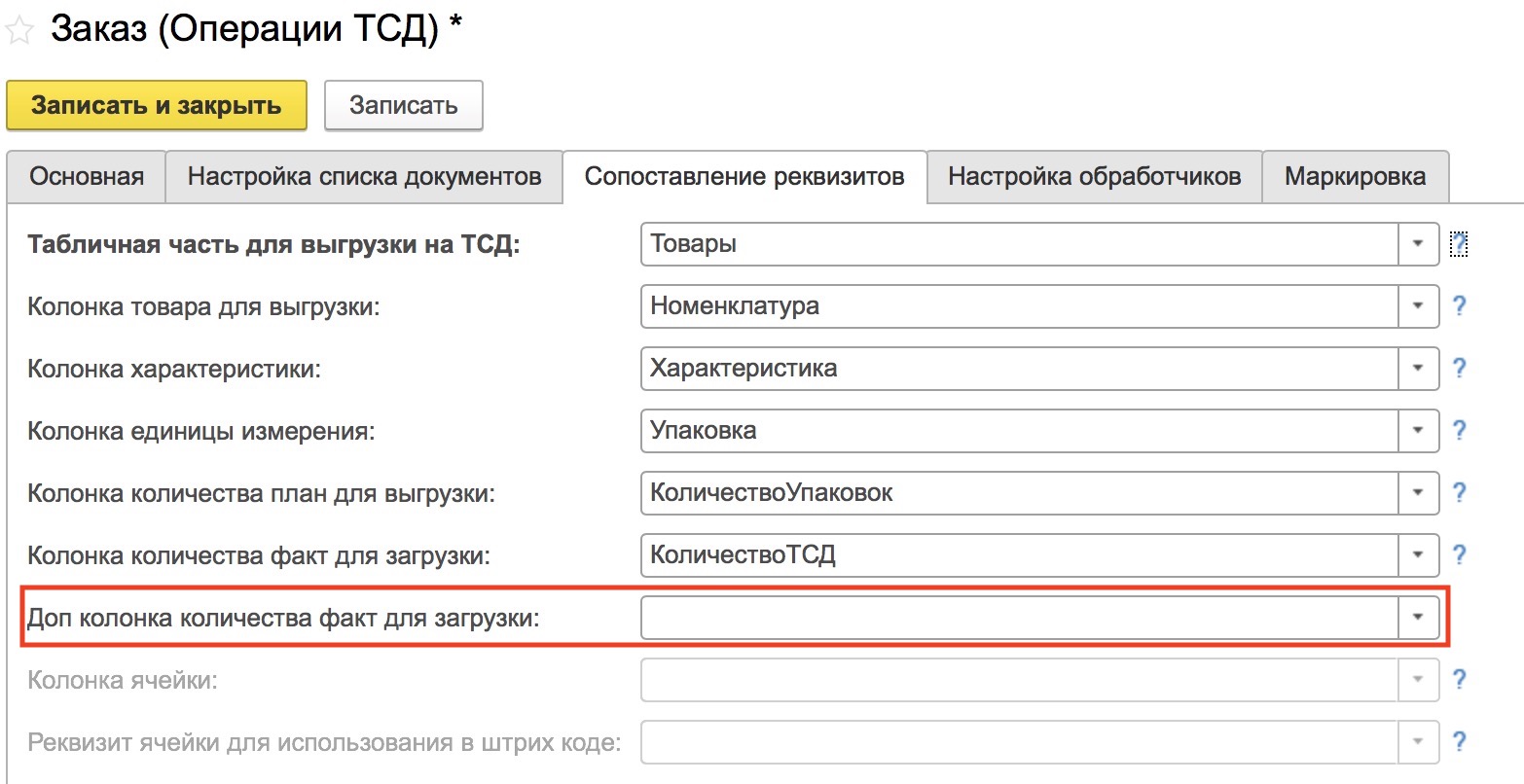The height and width of the screenshot is (784, 1524).
Task: Click the label 'Доп колонка количества факт для загрузки:'
Action: (282, 618)
